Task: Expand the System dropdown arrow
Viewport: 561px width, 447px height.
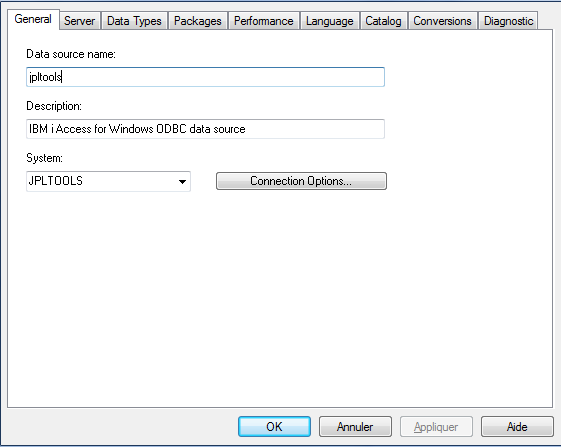Action: pyautogui.click(x=182, y=181)
